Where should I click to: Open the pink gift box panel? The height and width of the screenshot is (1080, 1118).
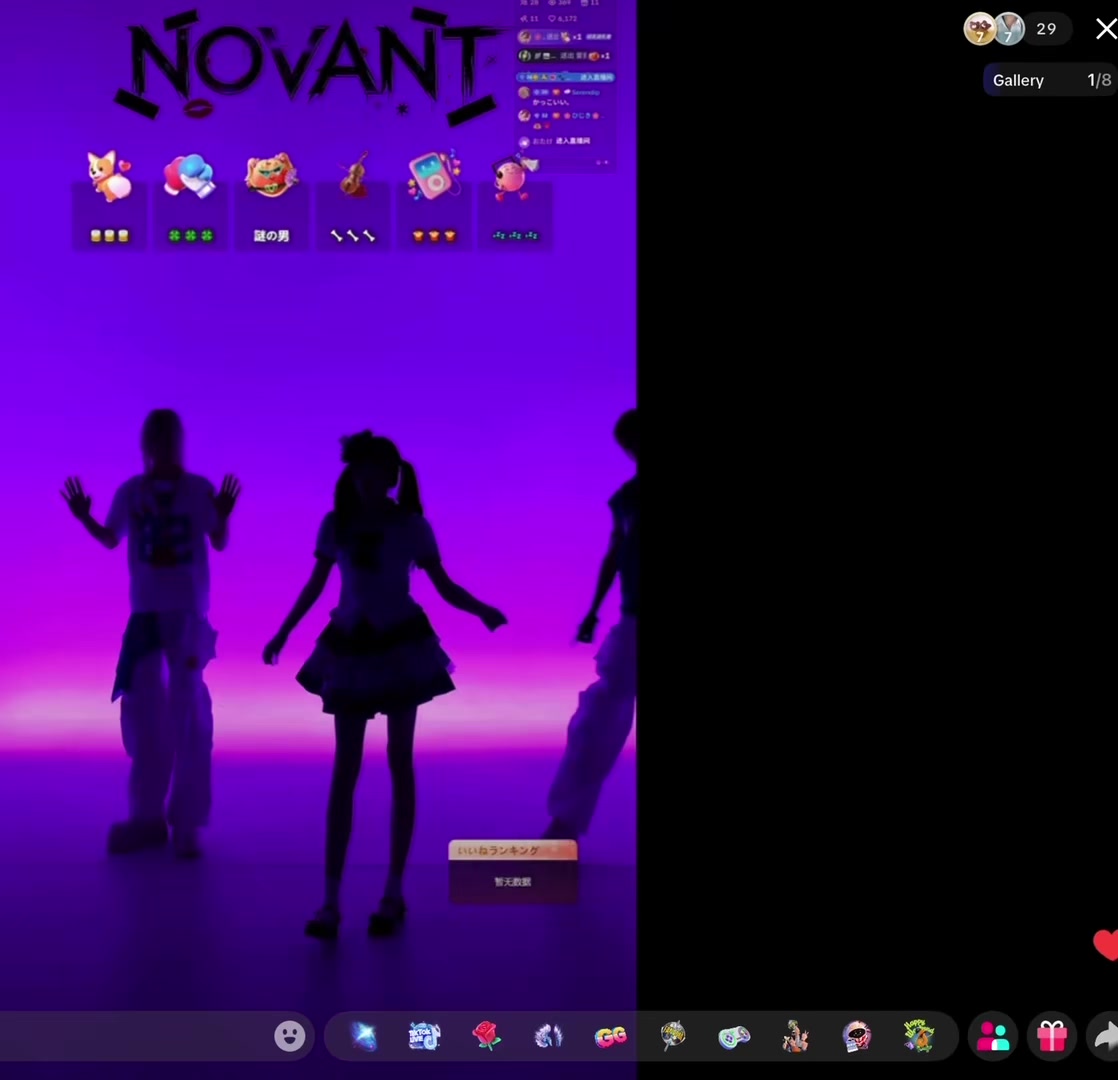(x=1052, y=1036)
